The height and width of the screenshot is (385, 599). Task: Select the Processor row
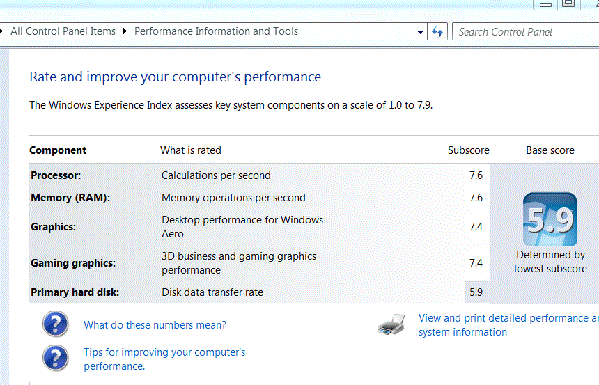point(259,175)
